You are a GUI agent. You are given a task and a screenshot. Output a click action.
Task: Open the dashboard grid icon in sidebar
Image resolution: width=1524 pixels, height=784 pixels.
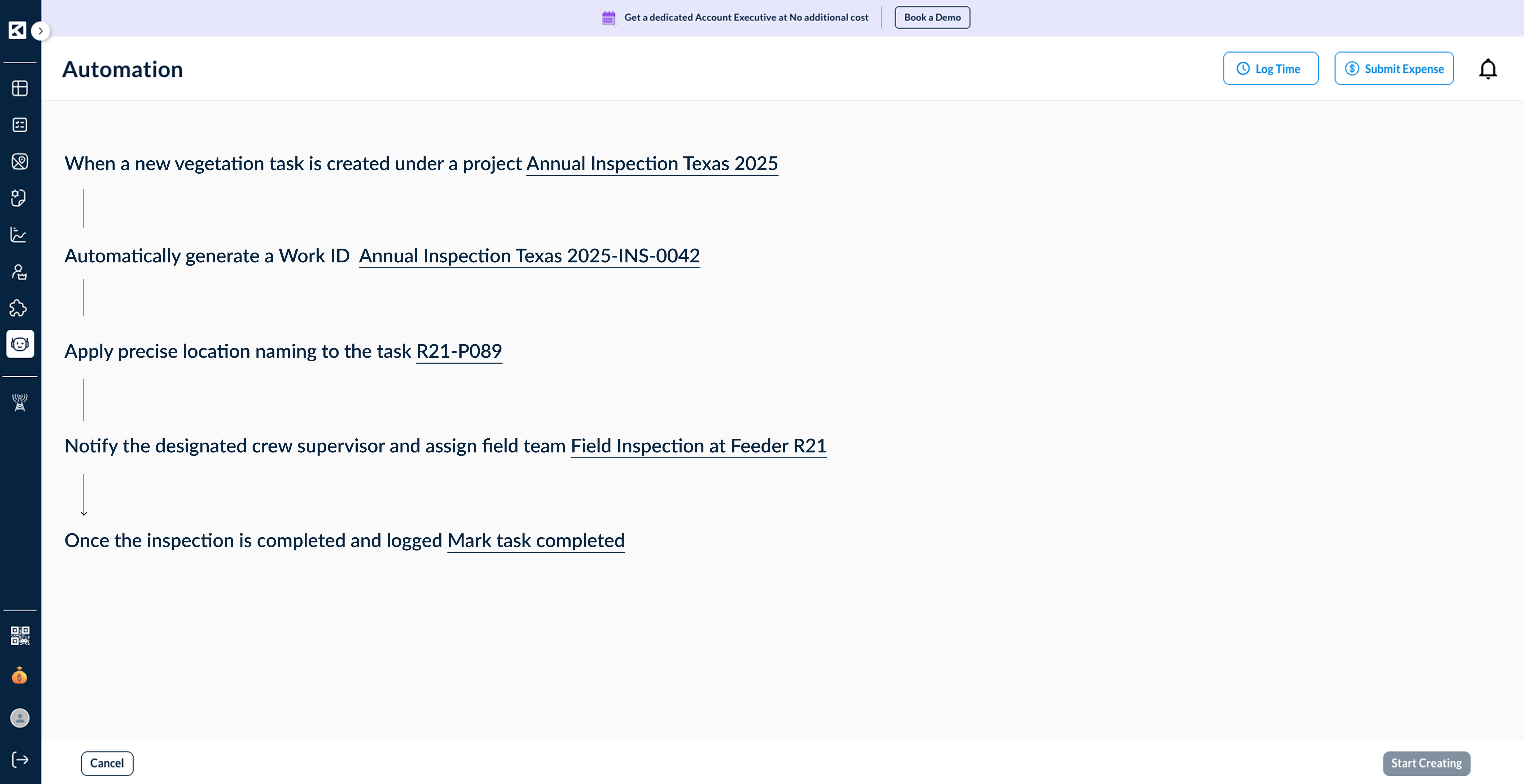tap(20, 88)
